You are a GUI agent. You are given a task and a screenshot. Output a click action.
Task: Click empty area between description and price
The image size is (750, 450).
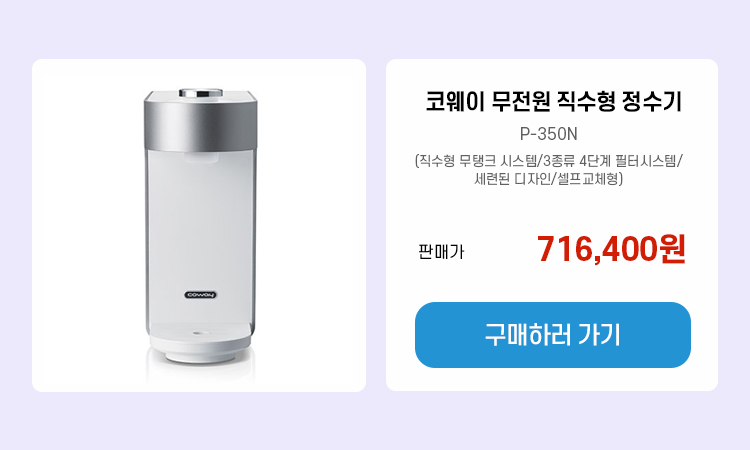coord(551,210)
